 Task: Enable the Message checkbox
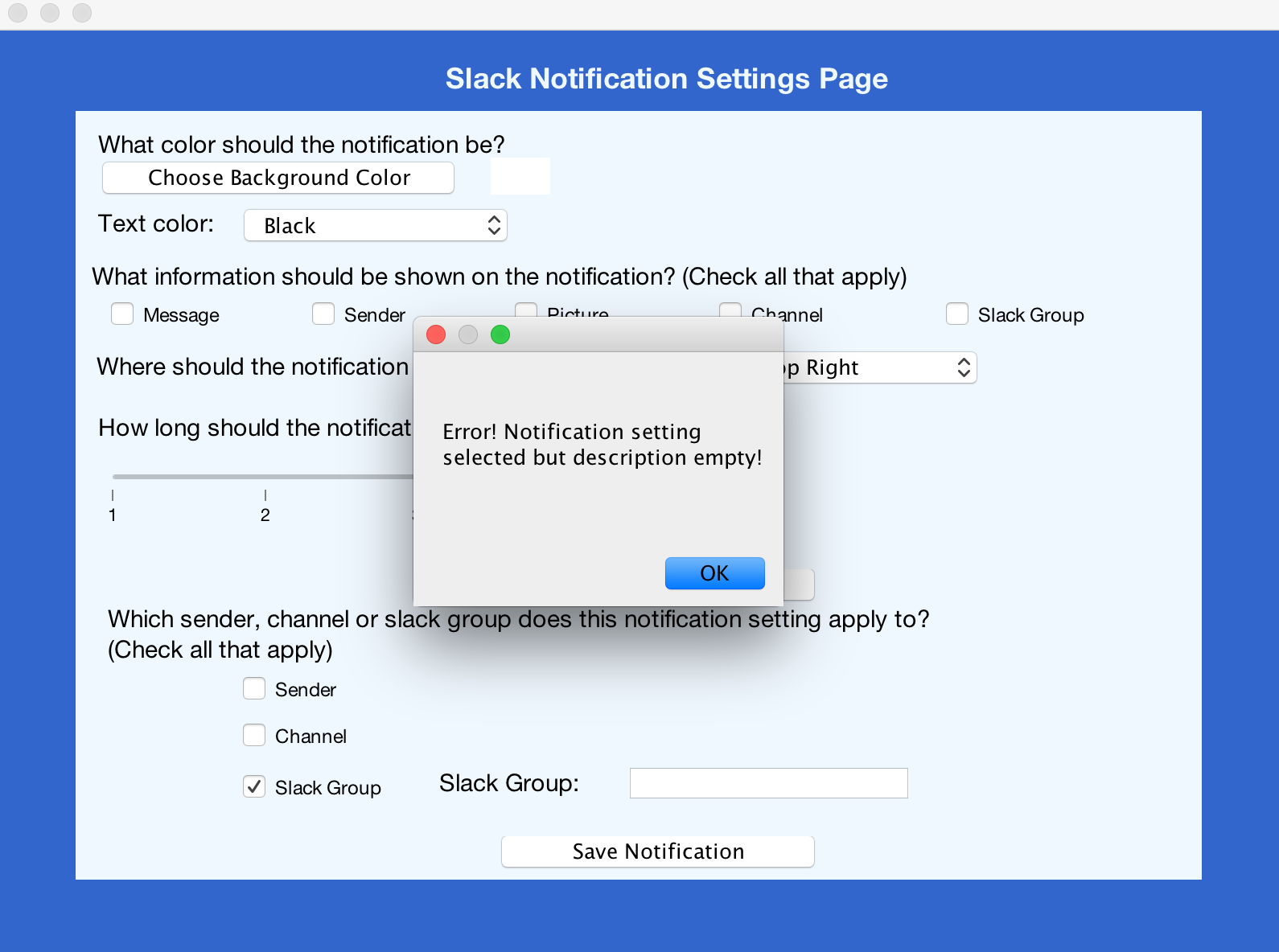(x=122, y=314)
